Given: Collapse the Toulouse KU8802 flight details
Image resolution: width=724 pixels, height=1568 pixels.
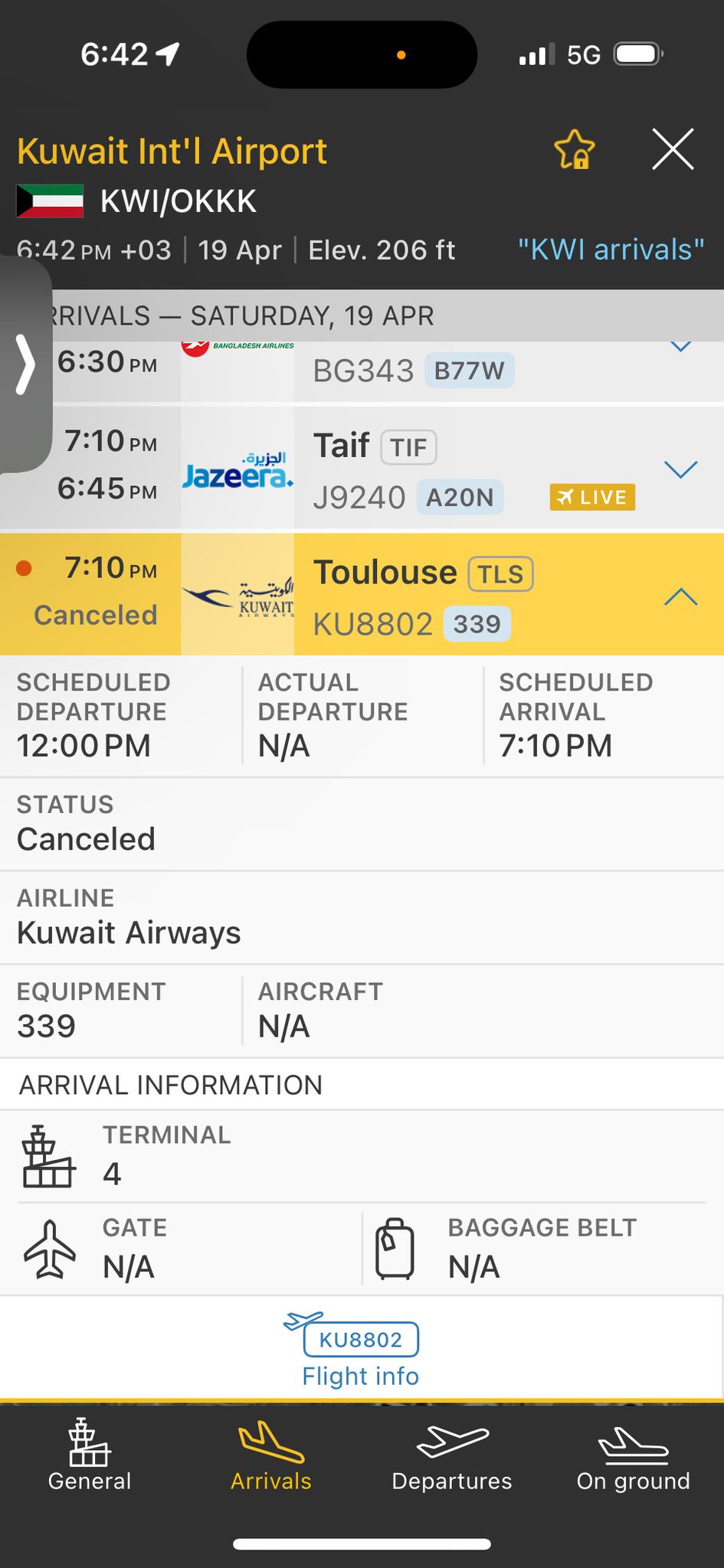Looking at the screenshot, I should 680,596.
